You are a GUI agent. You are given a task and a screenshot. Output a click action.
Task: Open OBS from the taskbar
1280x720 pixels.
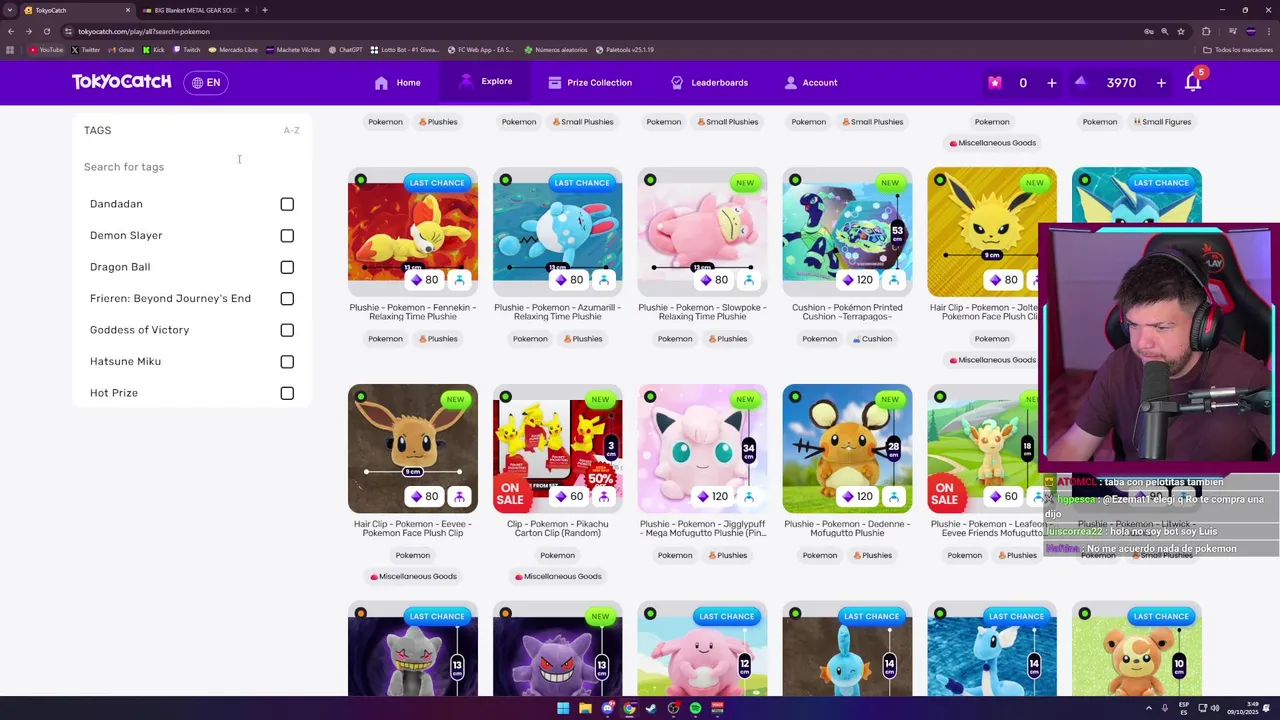(673, 708)
